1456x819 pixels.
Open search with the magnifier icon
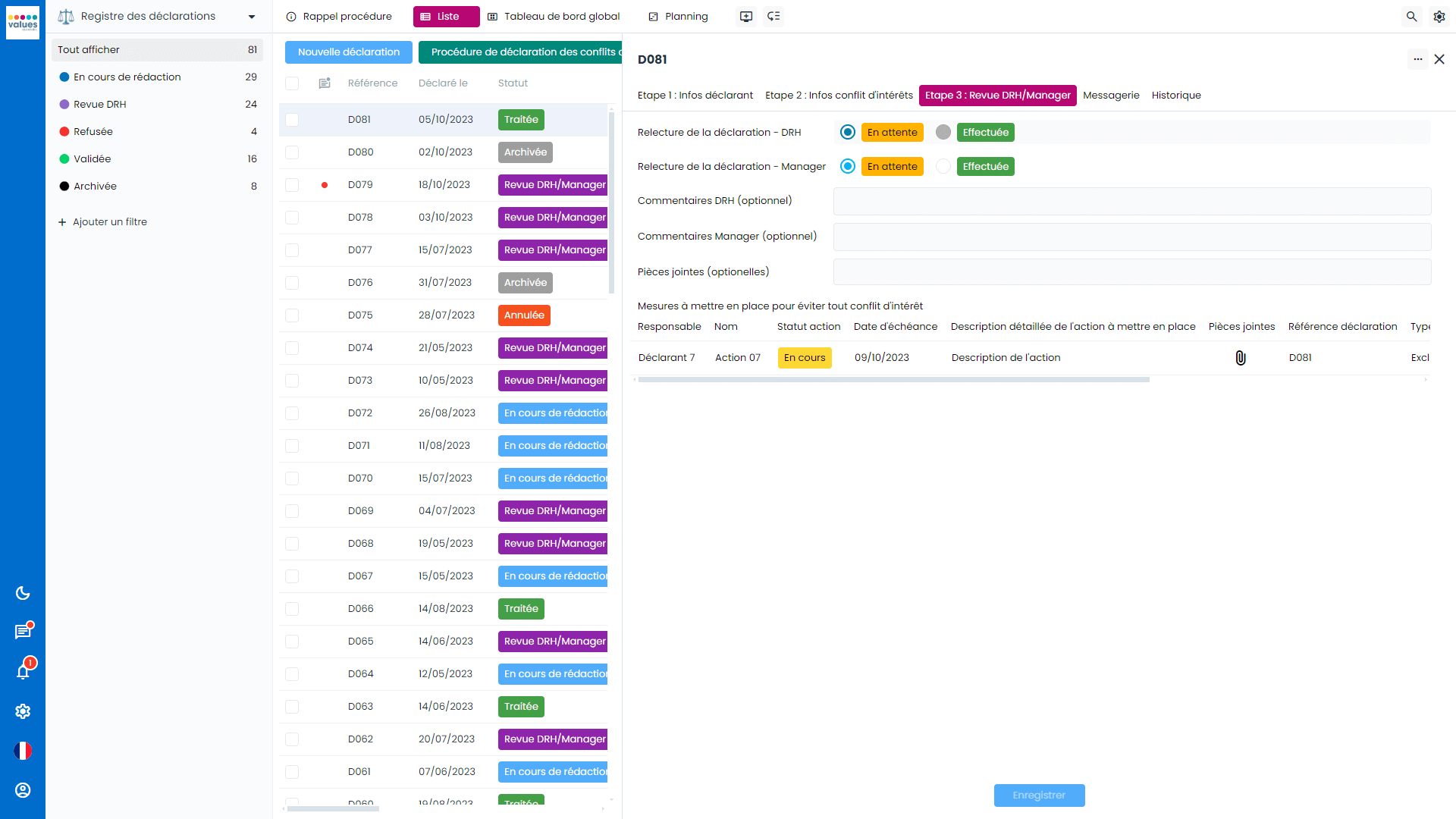click(x=1411, y=16)
